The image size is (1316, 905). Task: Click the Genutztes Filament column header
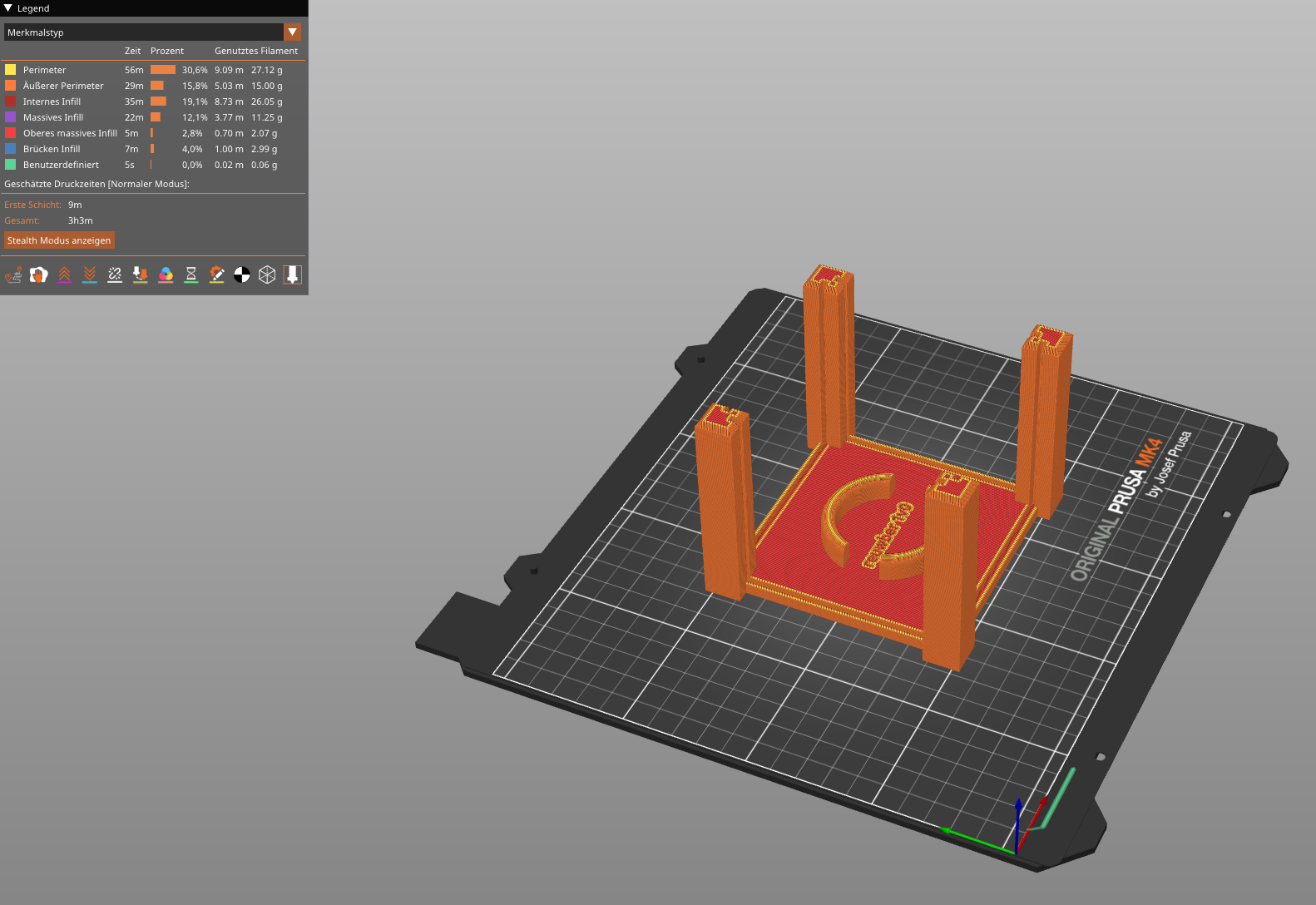[x=255, y=51]
